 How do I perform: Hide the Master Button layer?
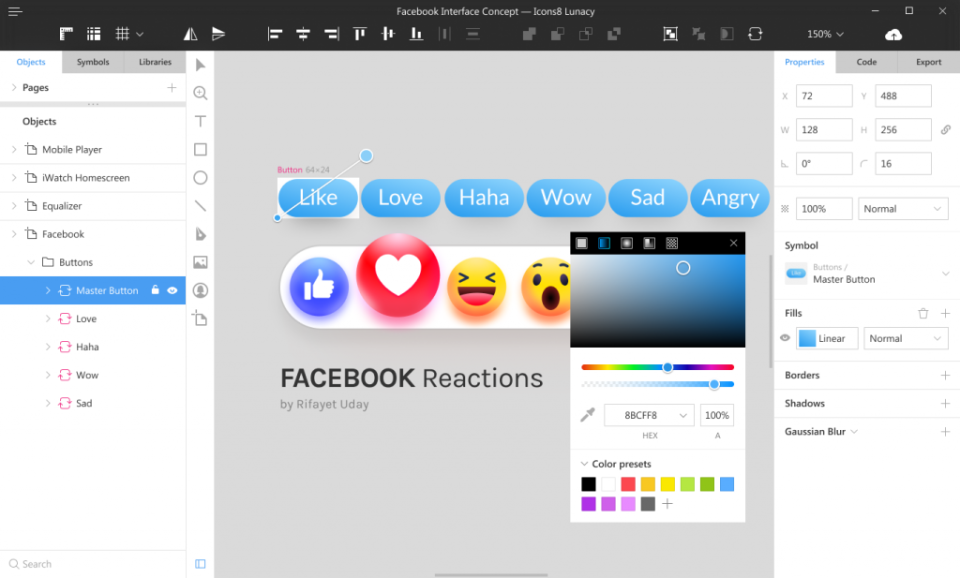(x=173, y=290)
